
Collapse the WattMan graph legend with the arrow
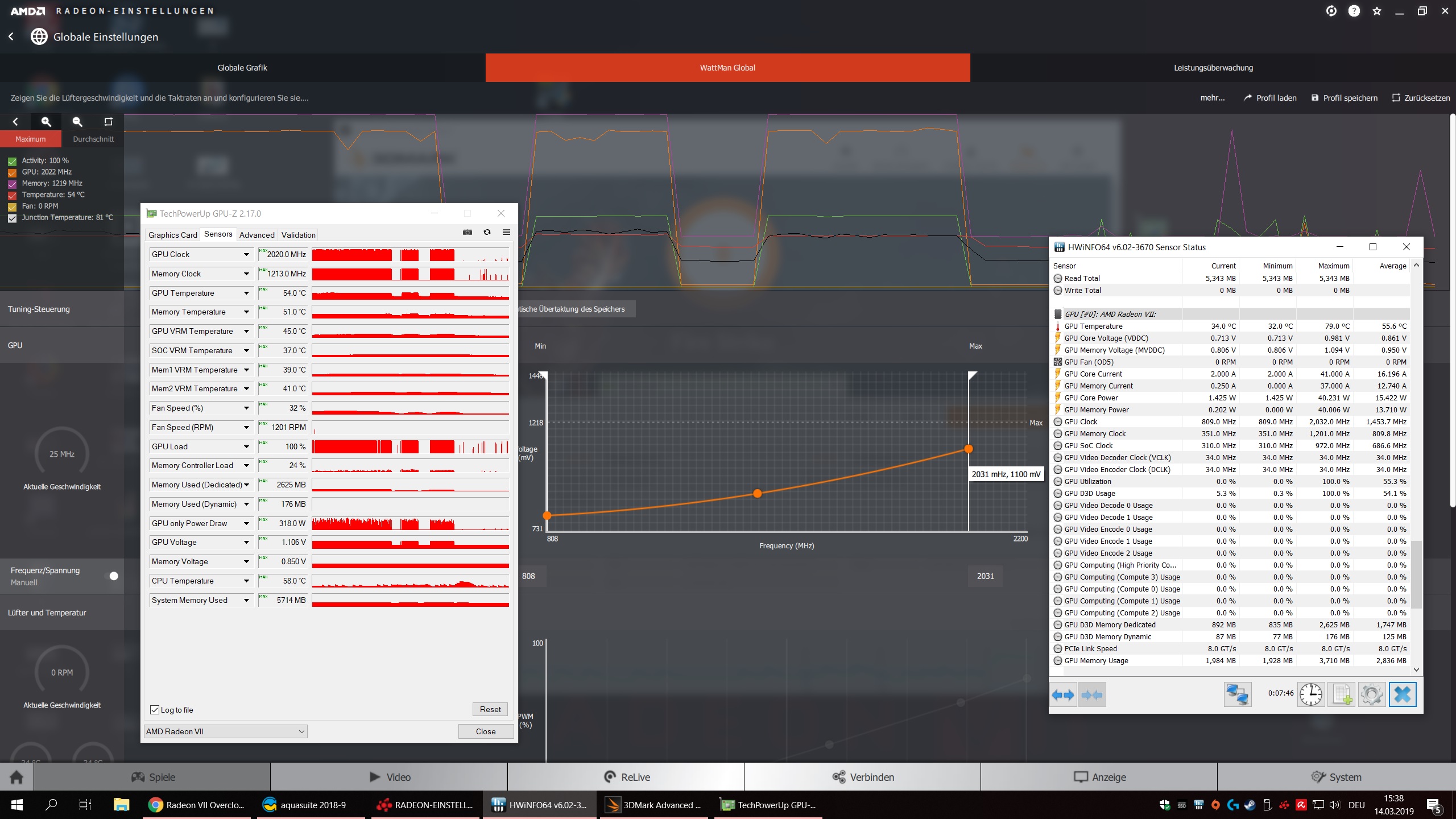tap(15, 121)
